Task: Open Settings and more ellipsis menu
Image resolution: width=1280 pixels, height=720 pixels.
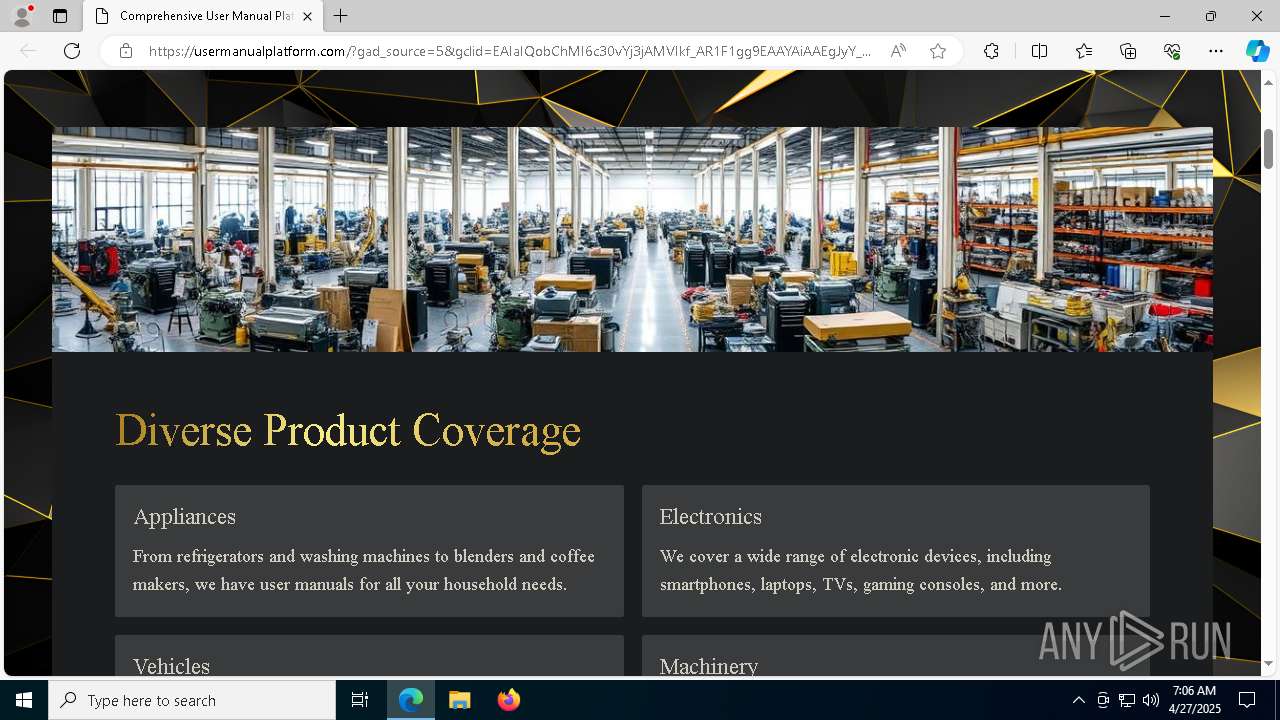Action: pyautogui.click(x=1216, y=51)
